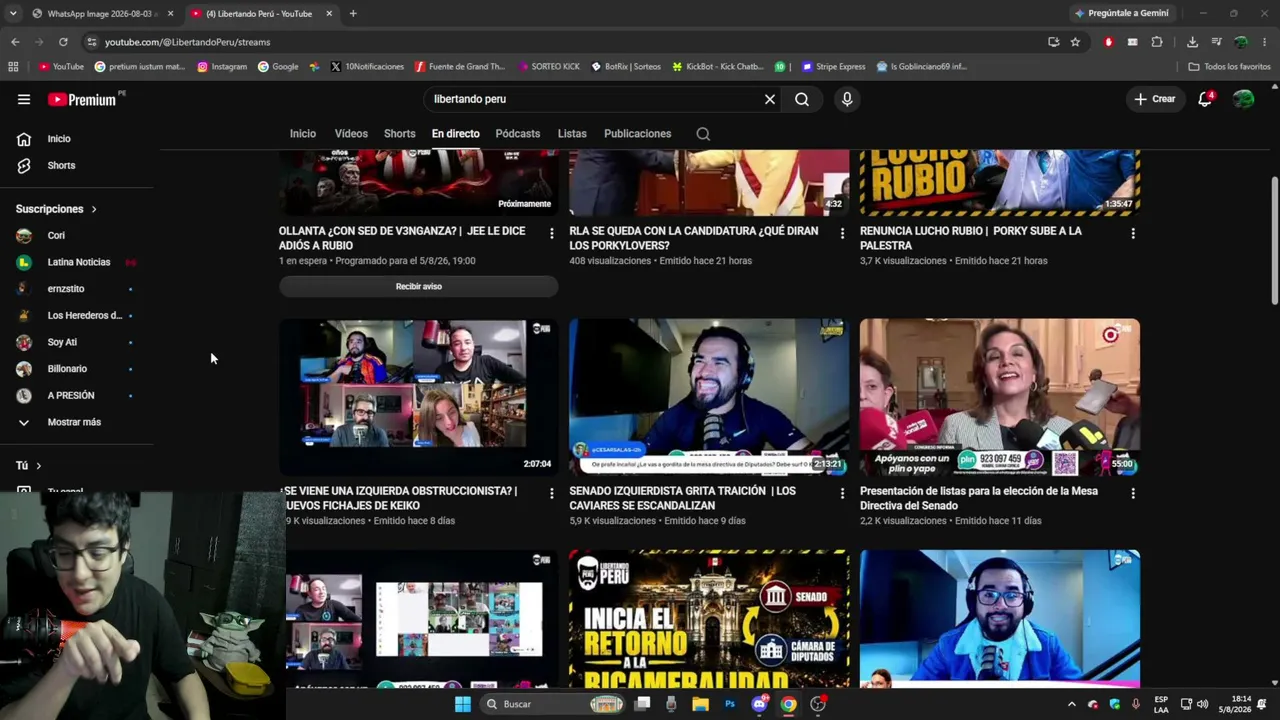Open options for the OLLANTA video
The image size is (1280, 720).
(x=551, y=233)
